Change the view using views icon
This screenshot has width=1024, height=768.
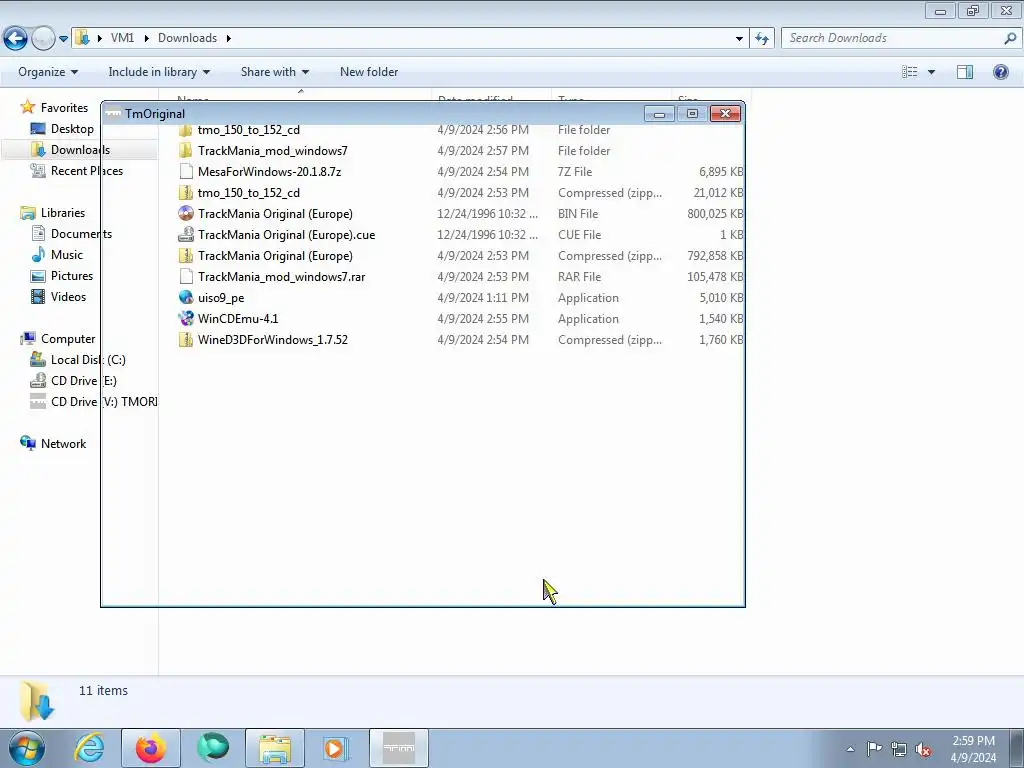click(910, 72)
